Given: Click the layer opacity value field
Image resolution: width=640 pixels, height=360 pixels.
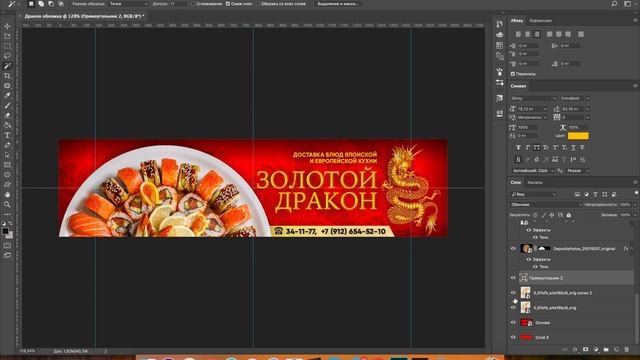Looking at the screenshot, I should pyautogui.click(x=625, y=204).
